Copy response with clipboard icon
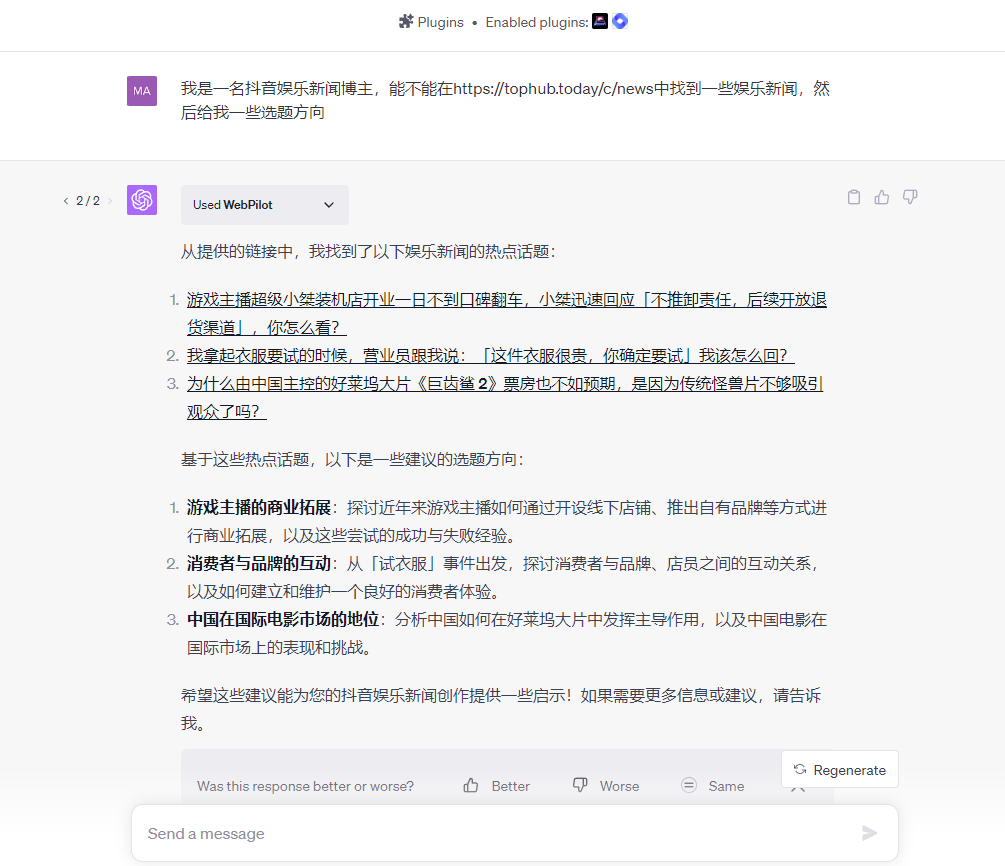1005x866 pixels. point(854,197)
